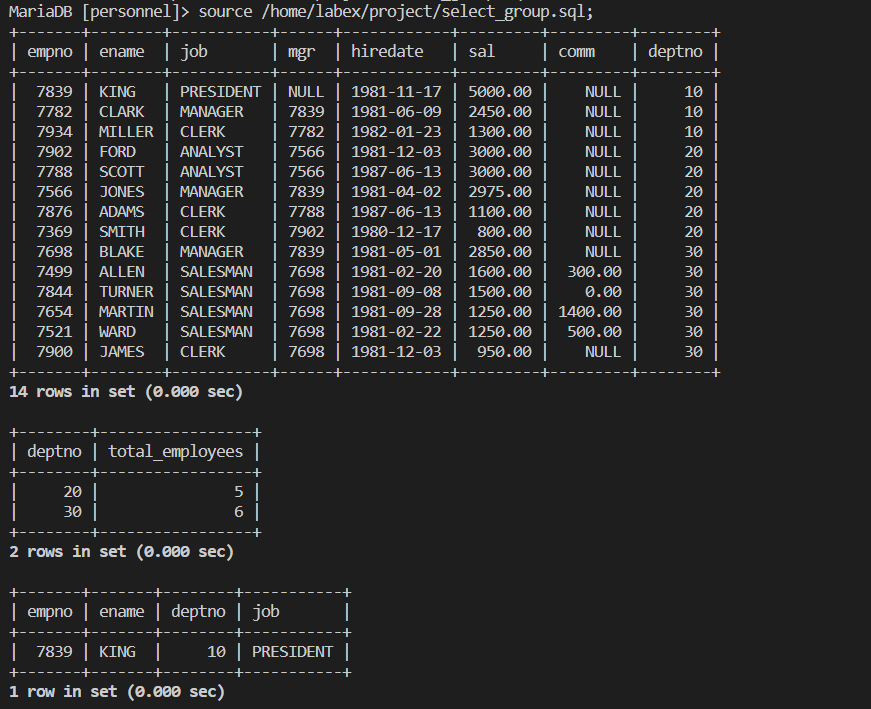Click the value 6 under total_employees
This screenshot has width=871, height=709.
[x=238, y=511]
